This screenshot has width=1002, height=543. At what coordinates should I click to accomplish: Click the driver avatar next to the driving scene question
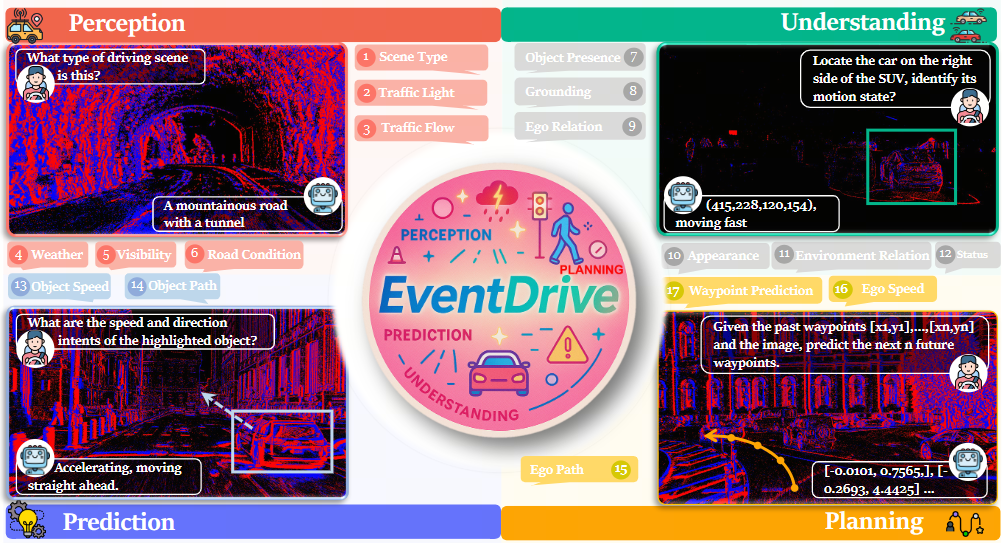[x=35, y=84]
